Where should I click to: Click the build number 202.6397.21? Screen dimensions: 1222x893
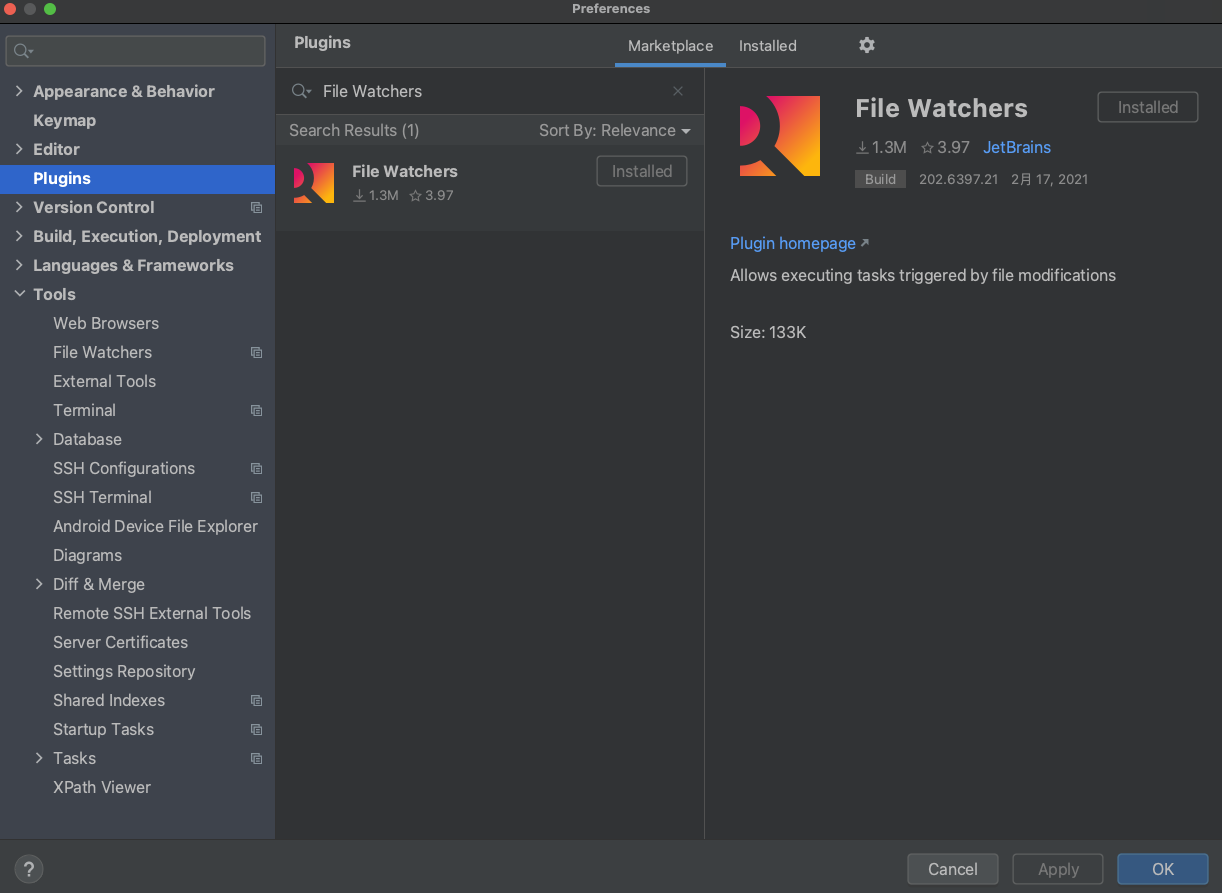959,179
